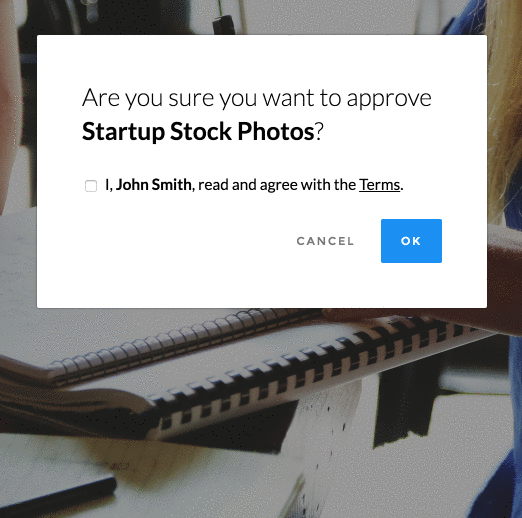
Task: Select the word "approve" in the heading
Action: coord(389,99)
